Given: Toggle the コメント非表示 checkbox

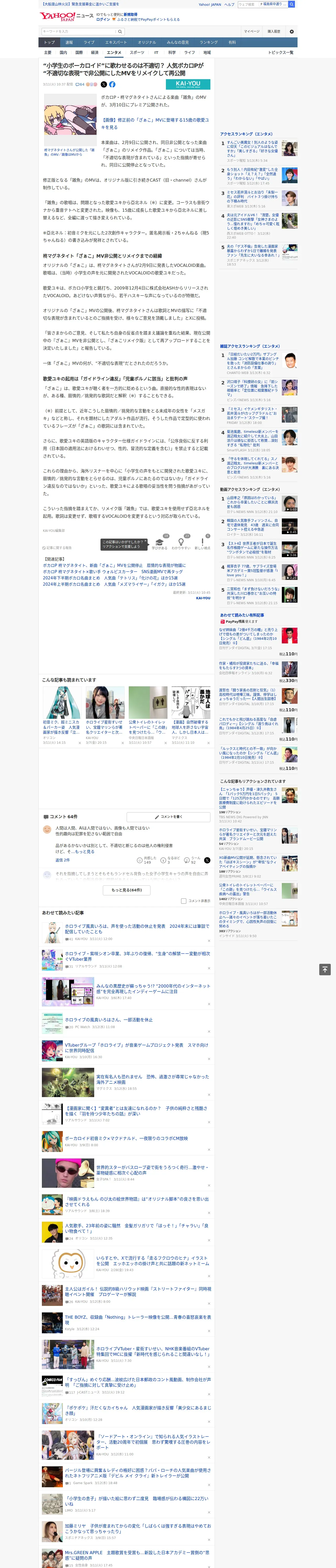Looking at the screenshot, I should point(183,901).
